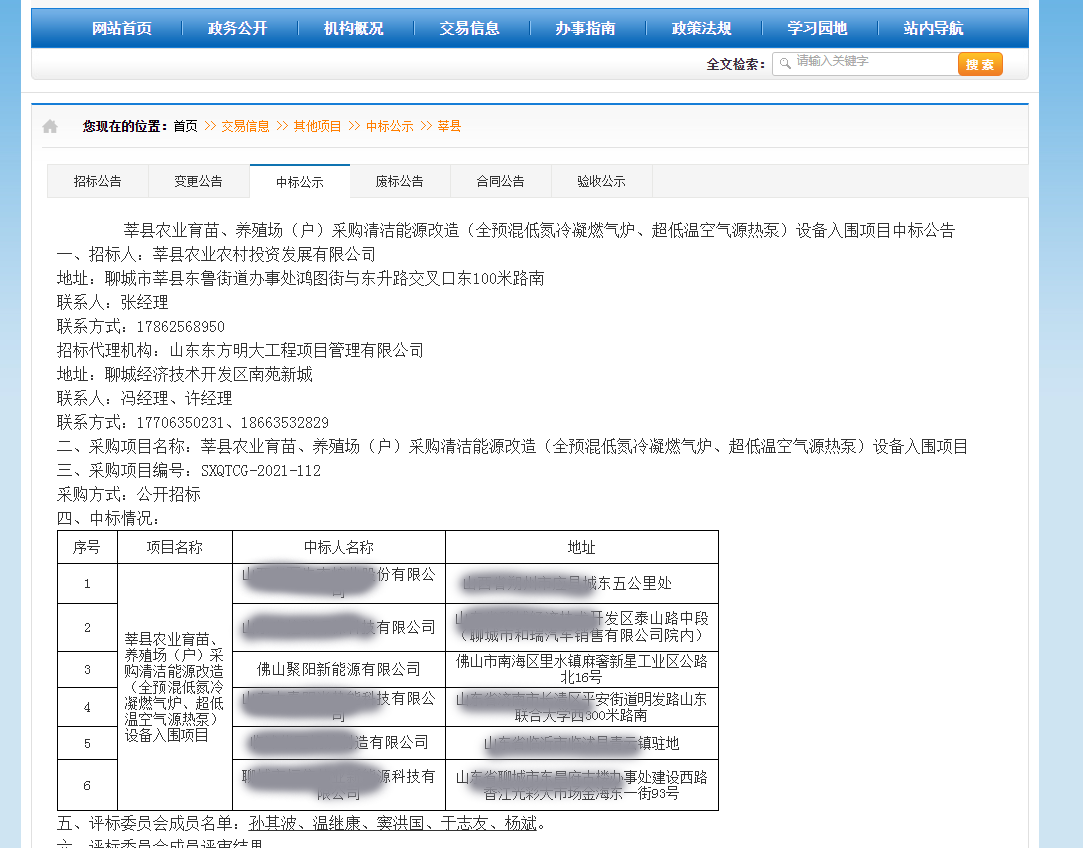1083x848 pixels.
Task: Select 交易信息 in the navigation bar
Action: [470, 28]
